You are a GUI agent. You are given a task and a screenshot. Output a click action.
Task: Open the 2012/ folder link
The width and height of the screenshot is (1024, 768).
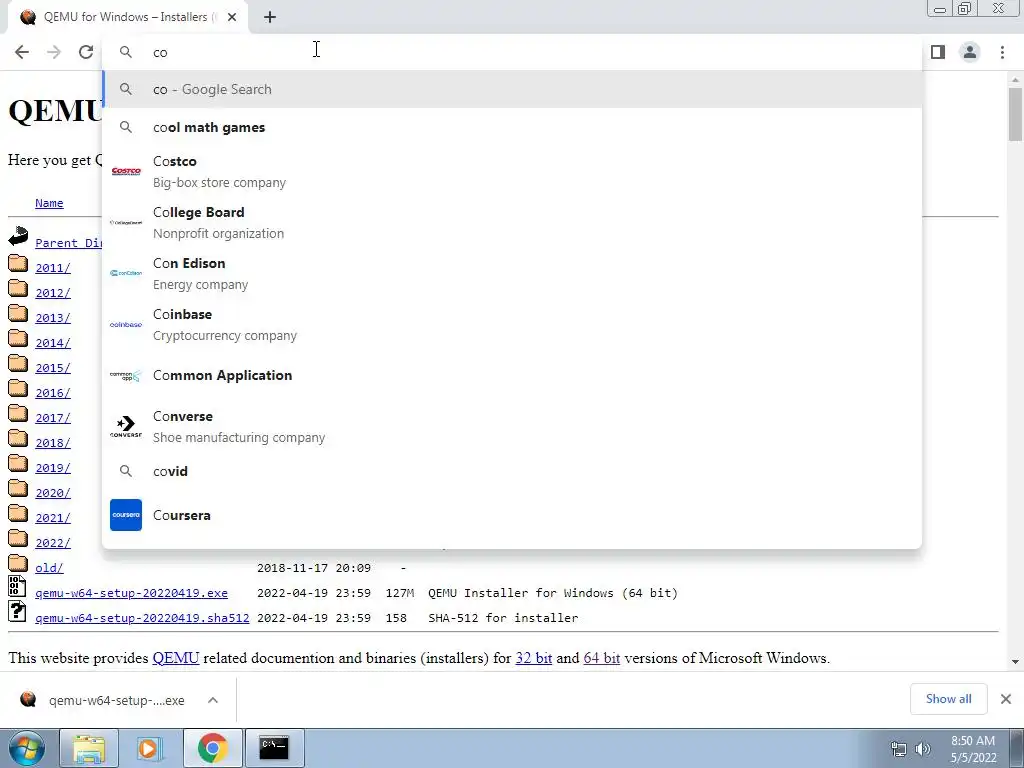click(53, 293)
